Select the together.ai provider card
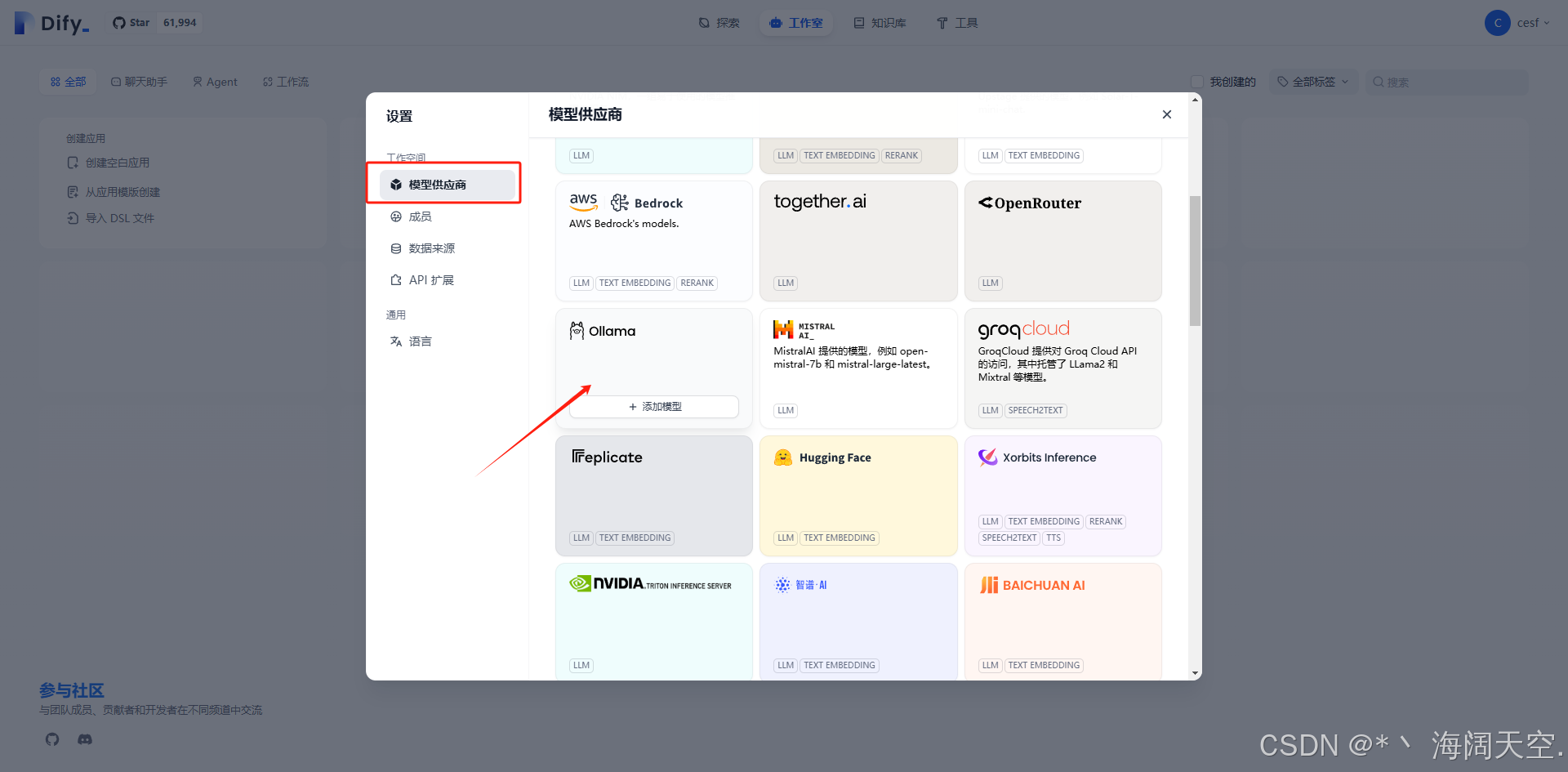 [858, 241]
